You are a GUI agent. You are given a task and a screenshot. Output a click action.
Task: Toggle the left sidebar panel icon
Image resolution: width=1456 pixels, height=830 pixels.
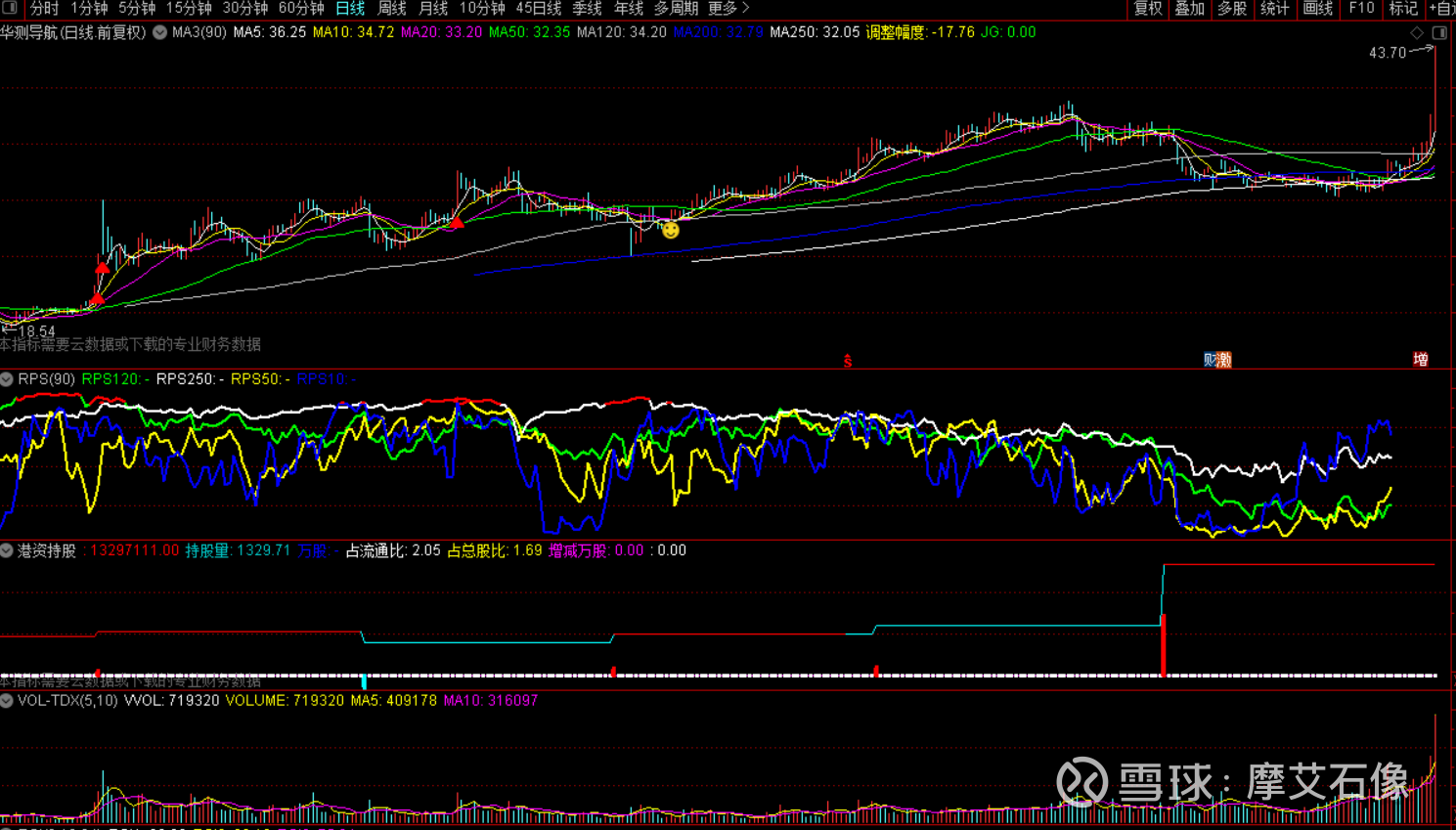(10, 8)
